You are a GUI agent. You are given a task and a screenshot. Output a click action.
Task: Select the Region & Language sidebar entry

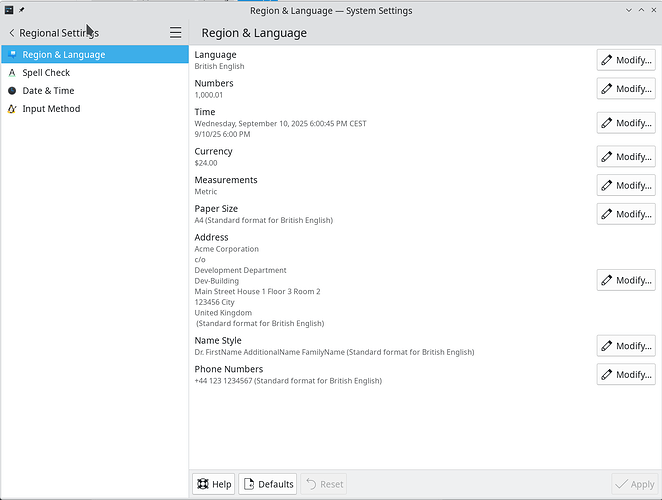[63, 55]
